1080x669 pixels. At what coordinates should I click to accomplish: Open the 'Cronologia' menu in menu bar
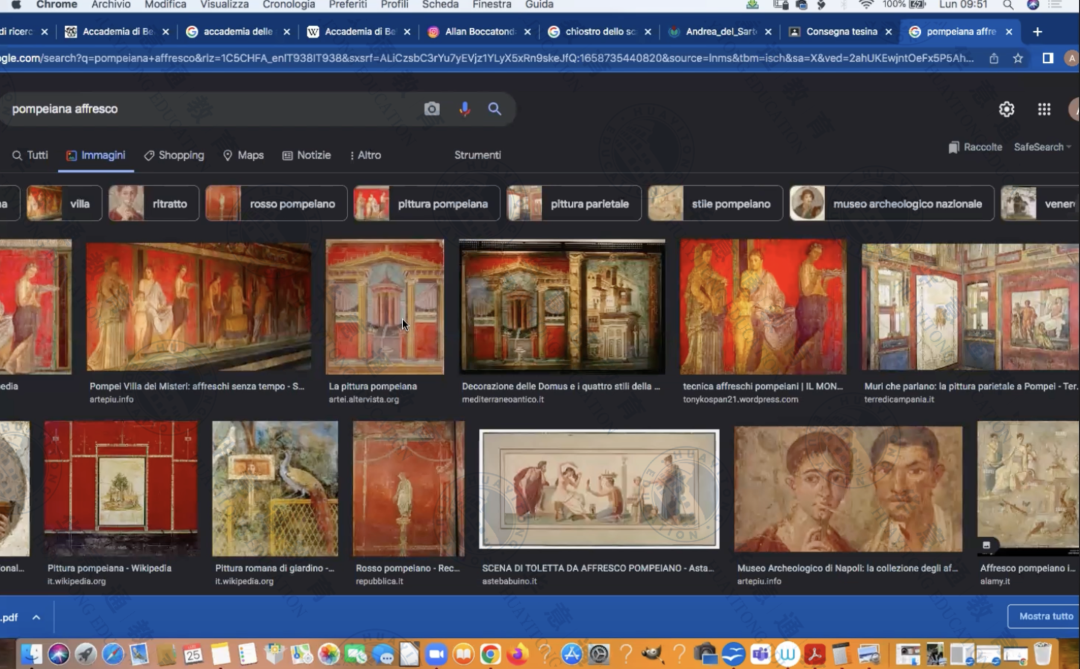coord(289,5)
